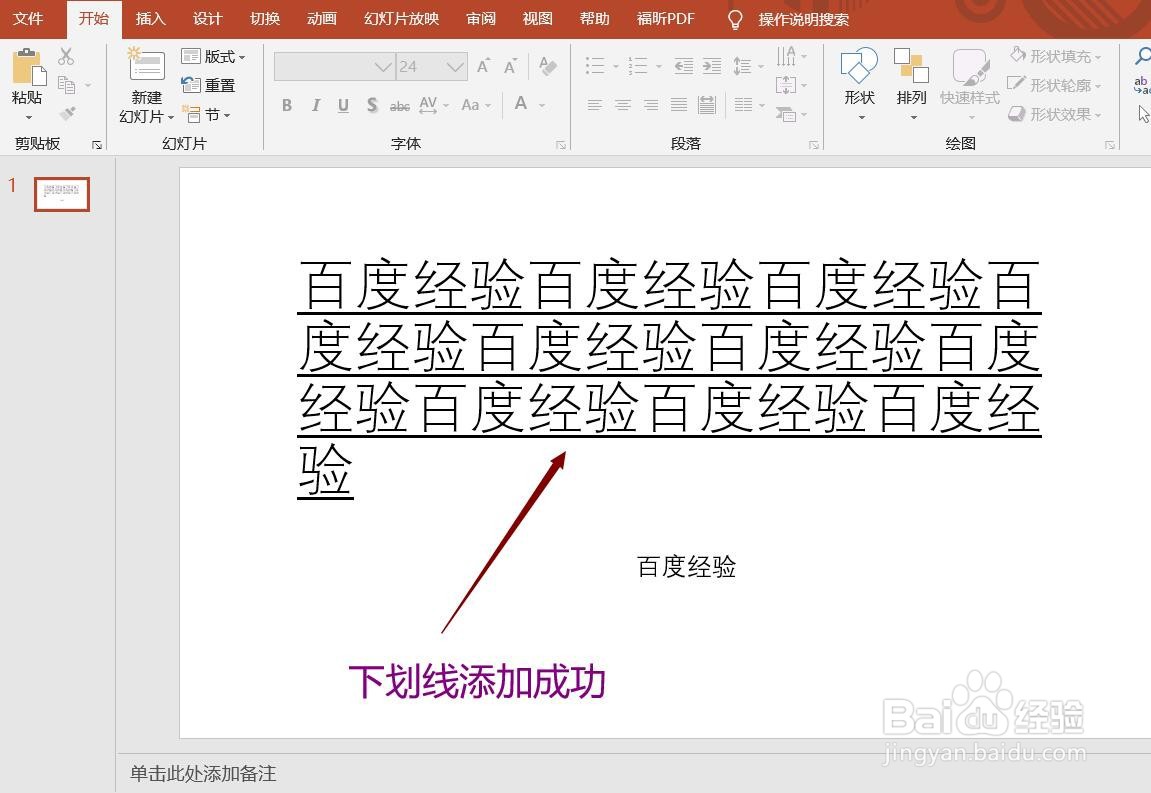Open the font name dropdown

click(383, 67)
